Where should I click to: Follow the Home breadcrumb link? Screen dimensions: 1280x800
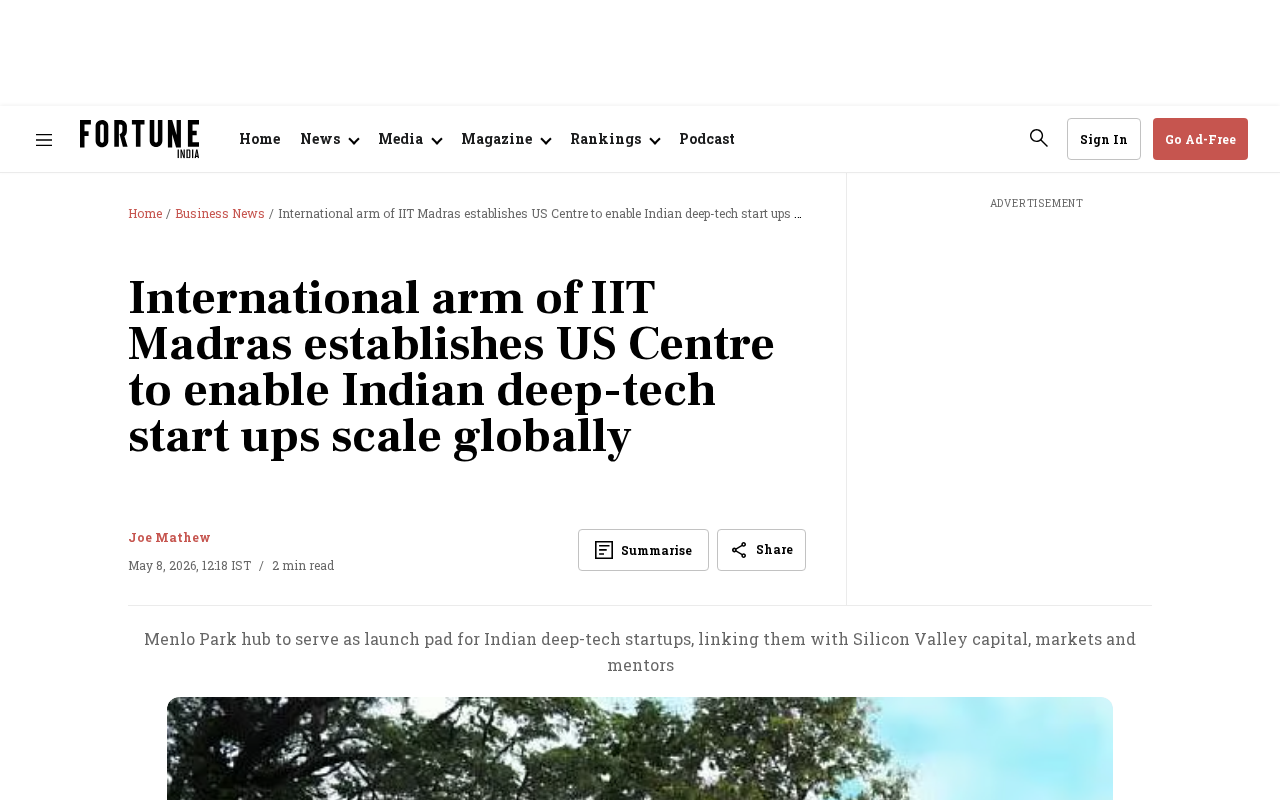point(145,213)
